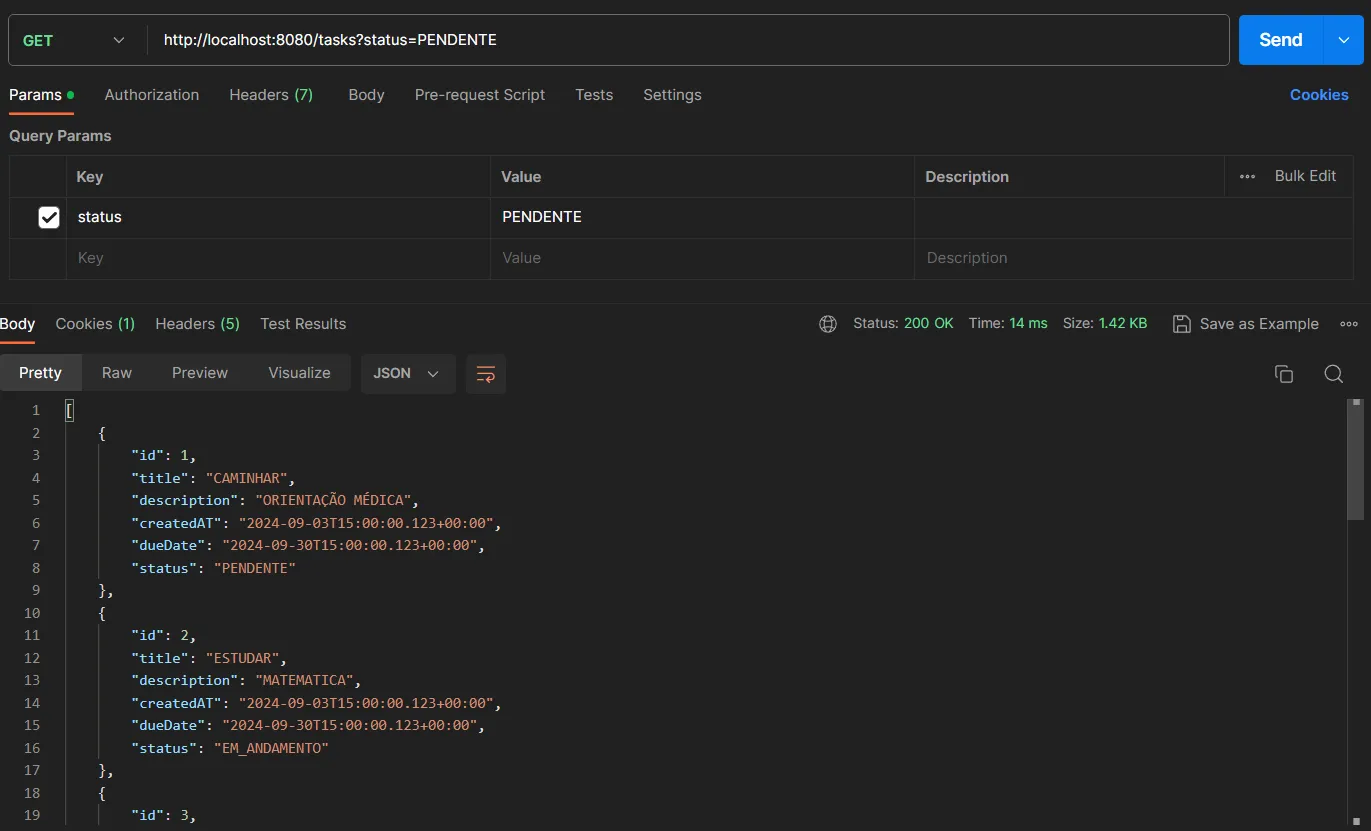This screenshot has width=1371, height=831.
Task: Open the JSON format dropdown
Action: (x=408, y=373)
